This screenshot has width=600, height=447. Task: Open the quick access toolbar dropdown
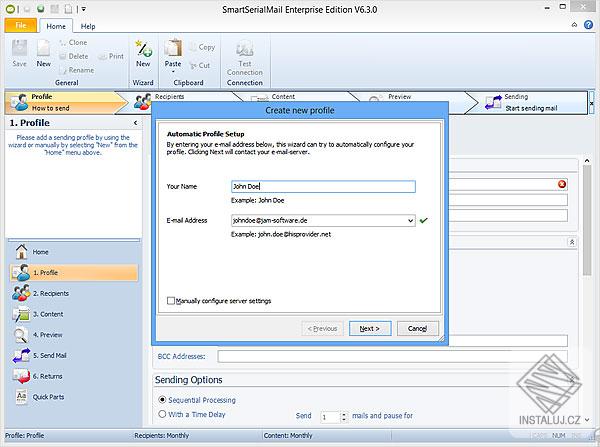[x=84, y=9]
